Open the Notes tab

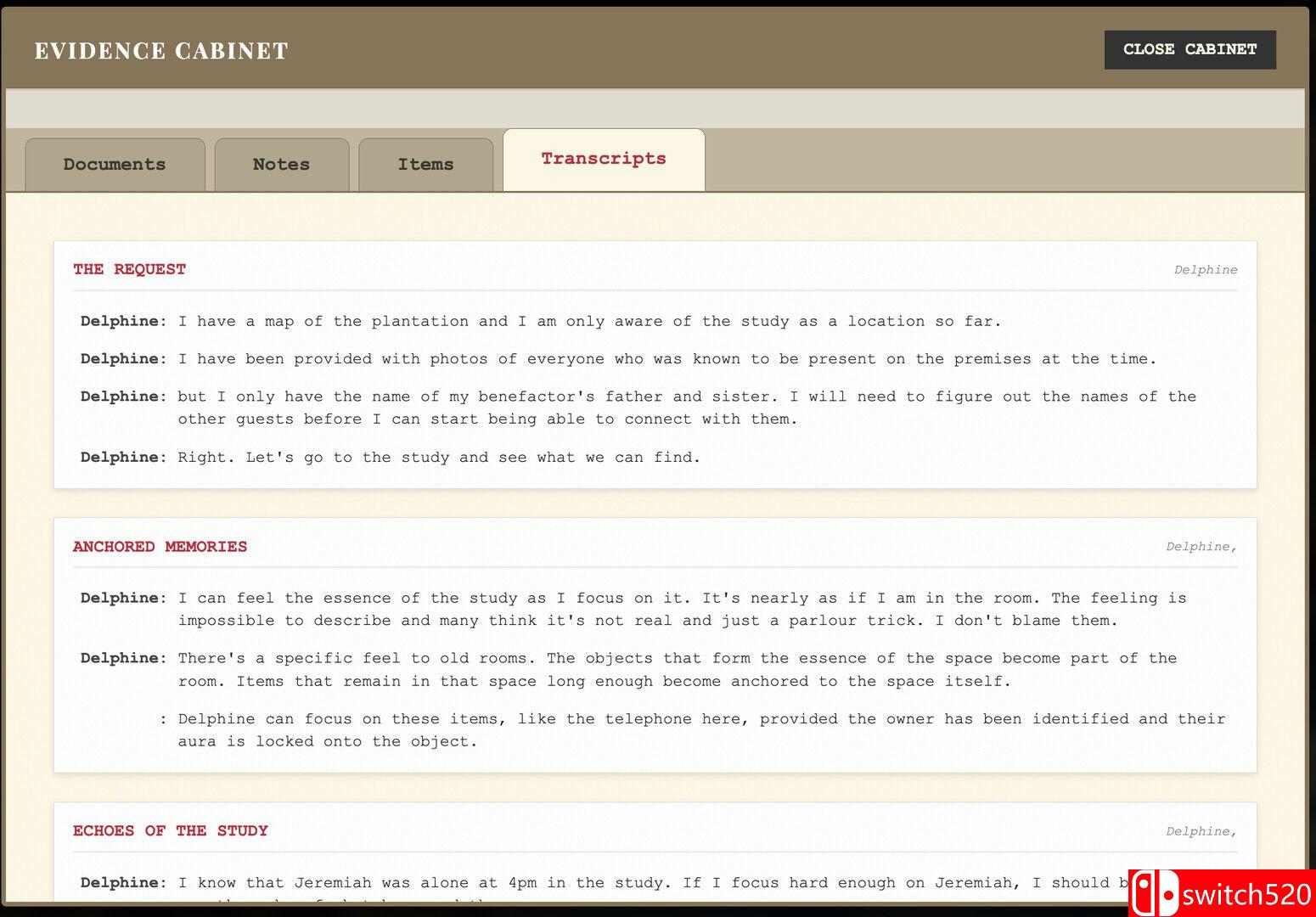click(x=282, y=165)
